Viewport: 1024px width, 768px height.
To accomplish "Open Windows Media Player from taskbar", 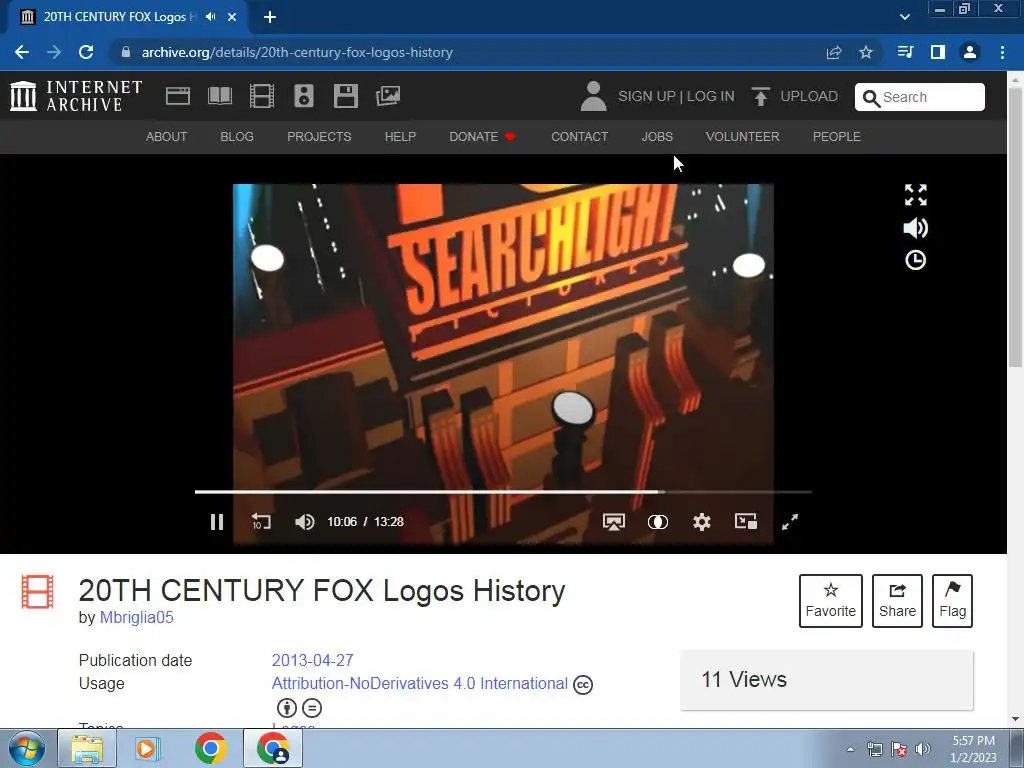I will 148,748.
